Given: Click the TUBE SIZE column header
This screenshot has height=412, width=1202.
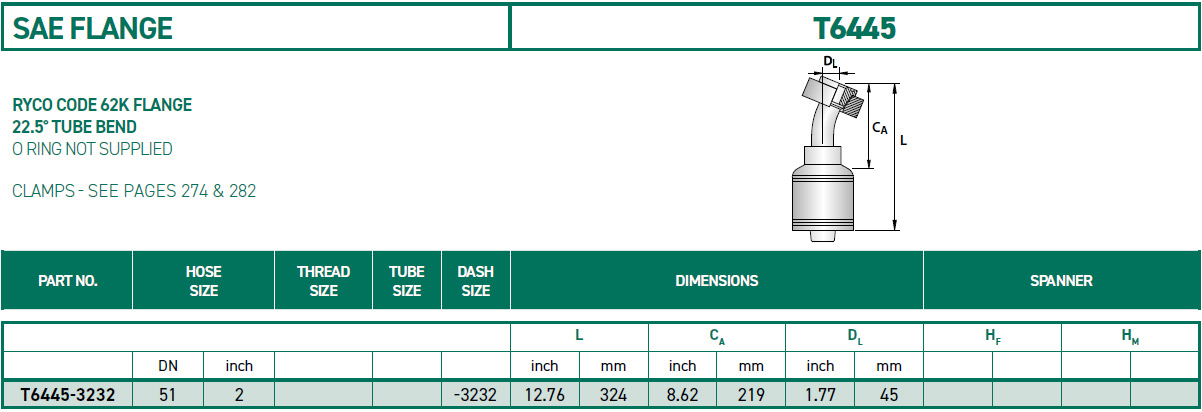Looking at the screenshot, I should point(406,281).
